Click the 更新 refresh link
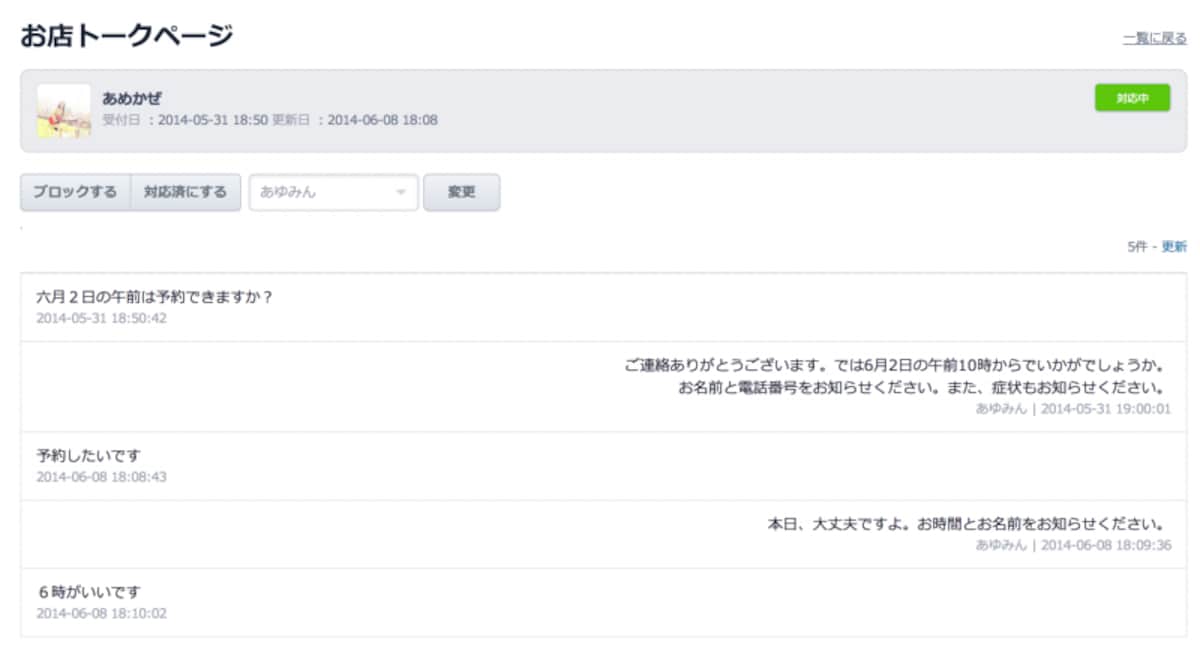Image resolution: width=1200 pixels, height=650 pixels. [x=1174, y=247]
